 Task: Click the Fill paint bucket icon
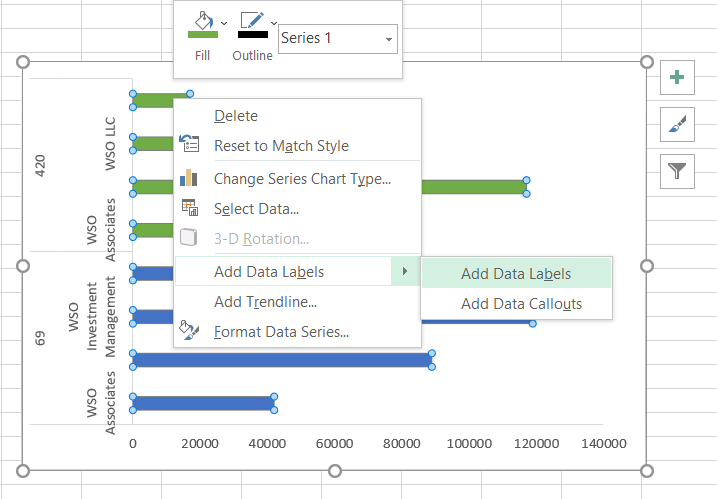point(202,21)
